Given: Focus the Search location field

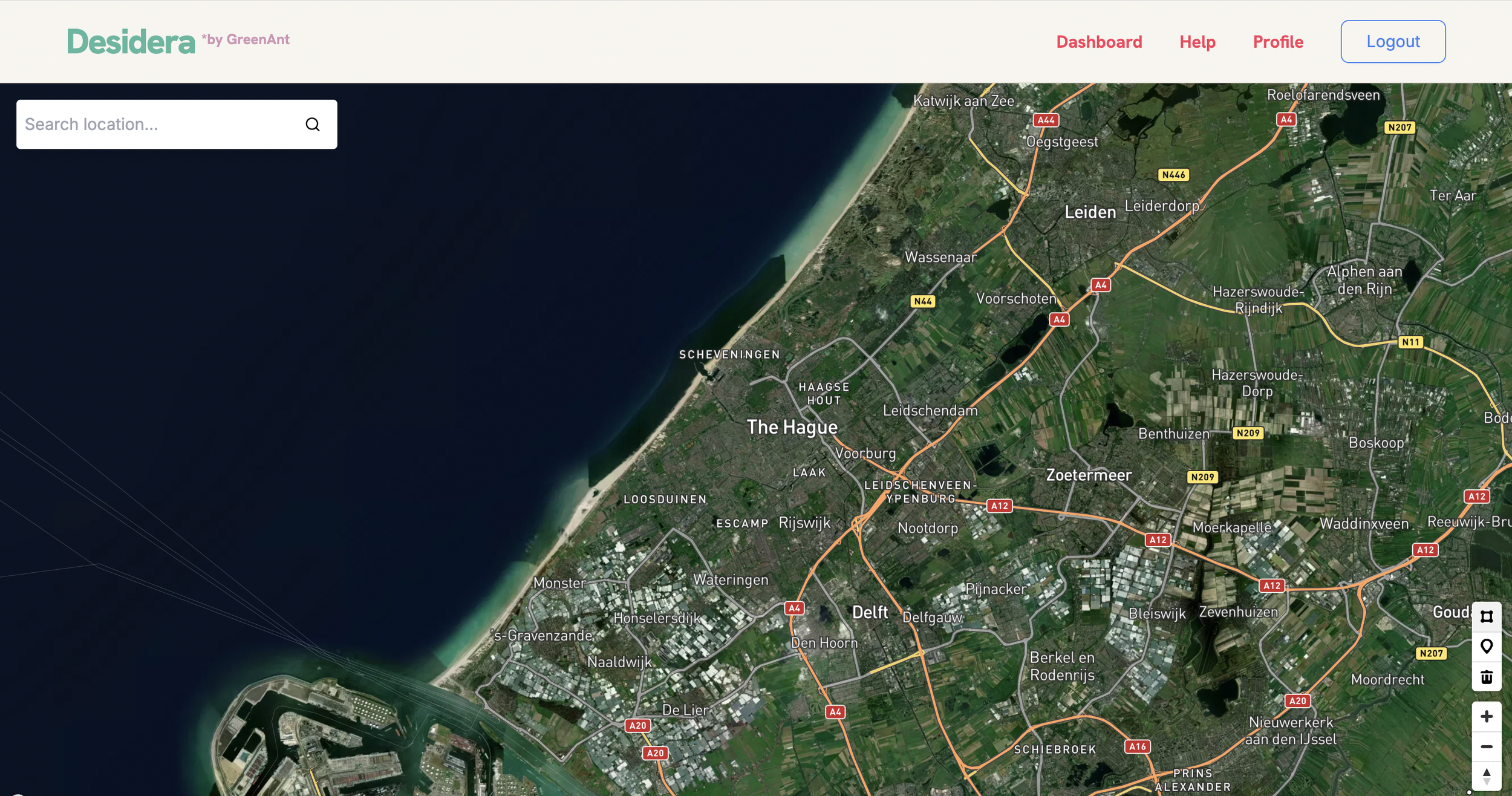Looking at the screenshot, I should tap(177, 124).
